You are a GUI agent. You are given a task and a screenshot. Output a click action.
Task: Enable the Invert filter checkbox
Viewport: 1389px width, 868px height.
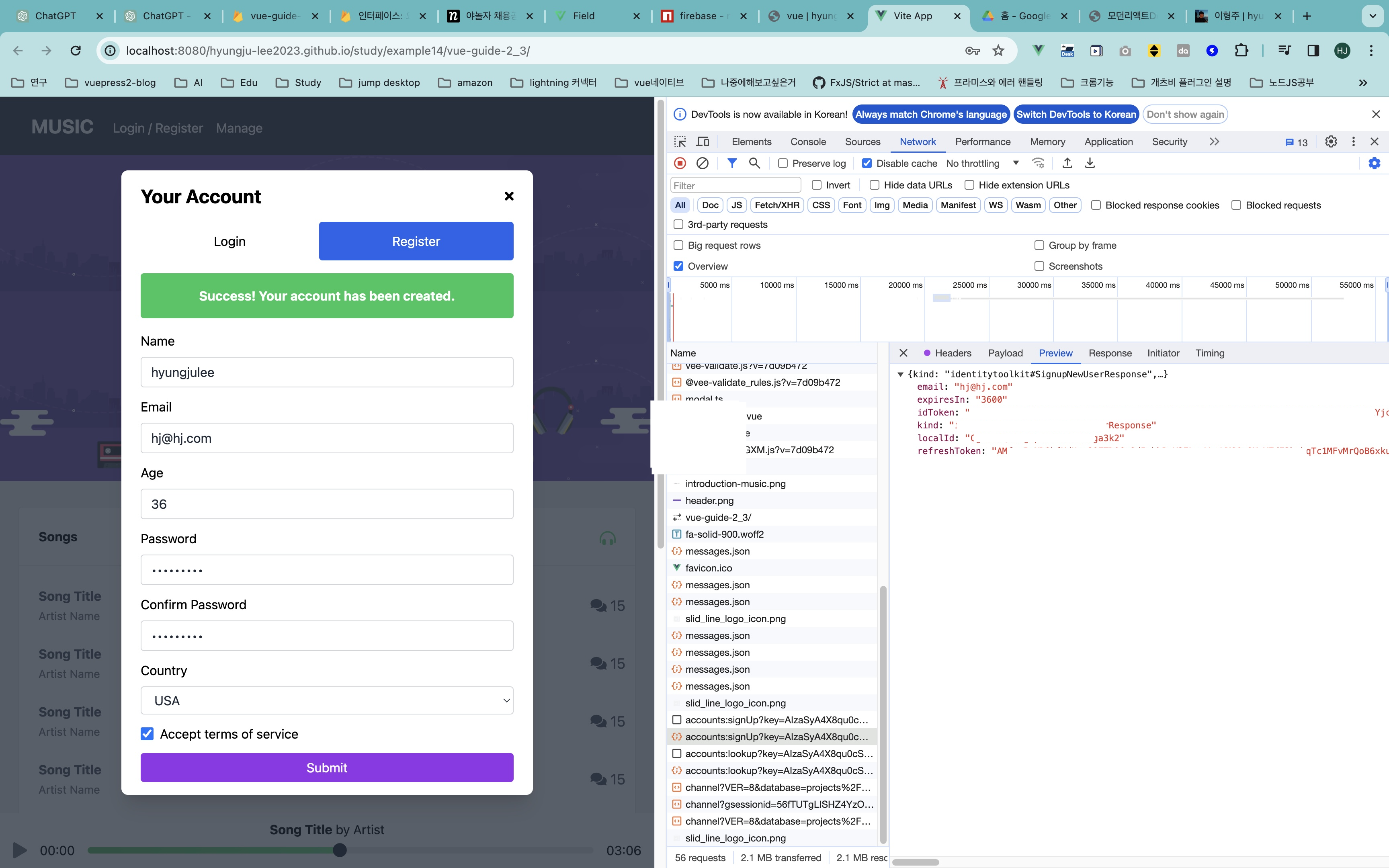click(x=816, y=185)
